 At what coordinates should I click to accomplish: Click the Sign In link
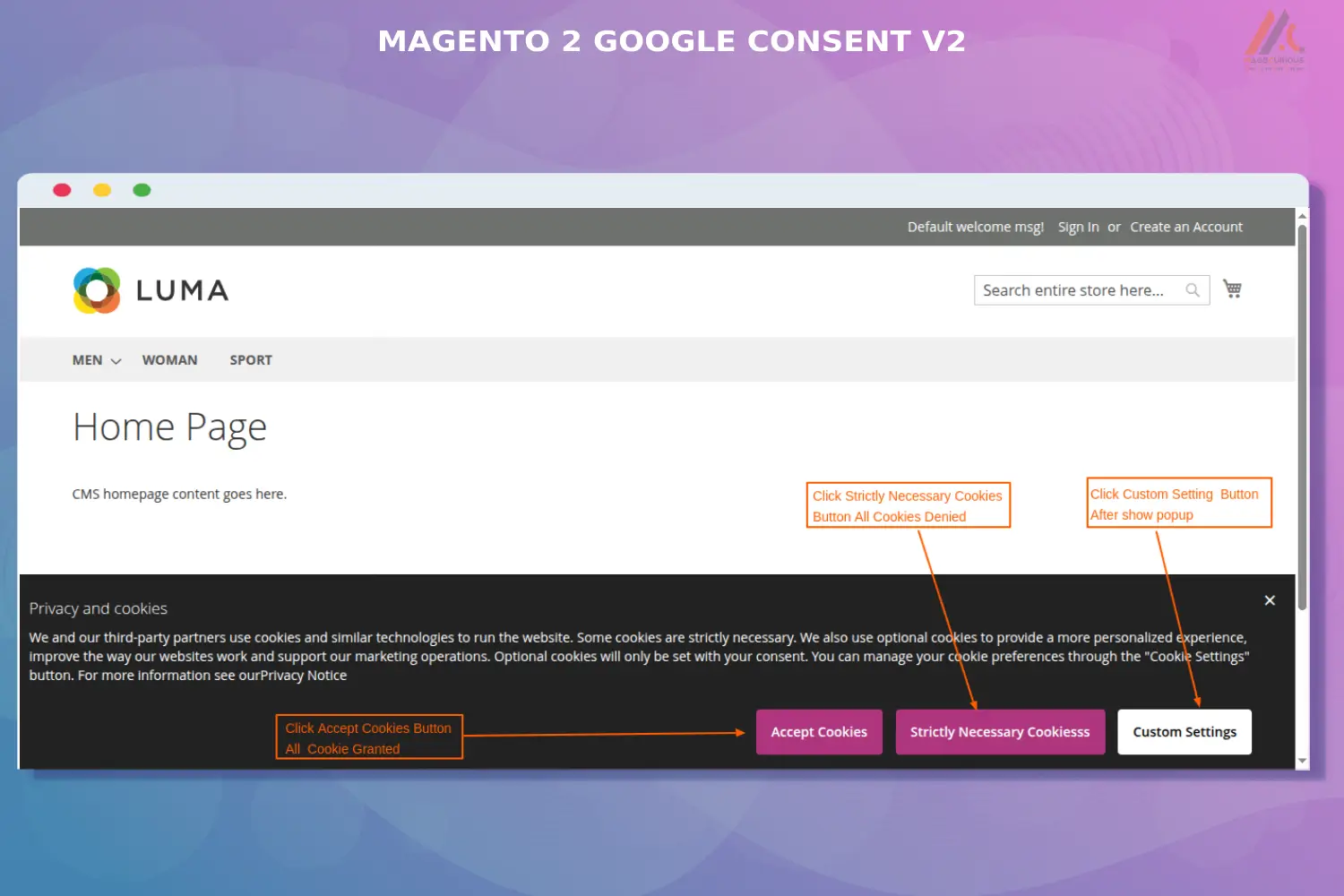[1078, 227]
